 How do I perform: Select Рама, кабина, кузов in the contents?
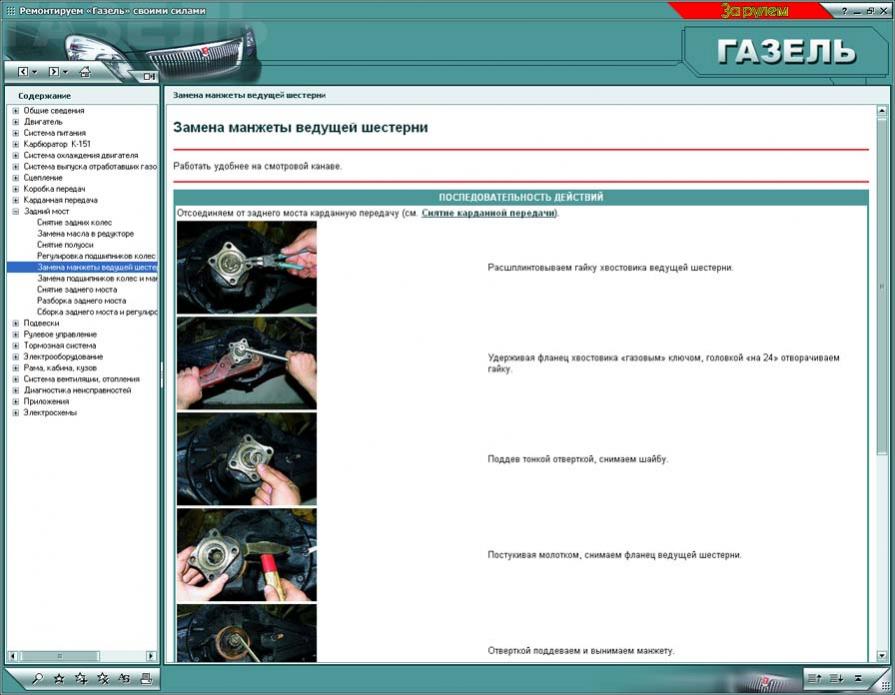[60, 368]
